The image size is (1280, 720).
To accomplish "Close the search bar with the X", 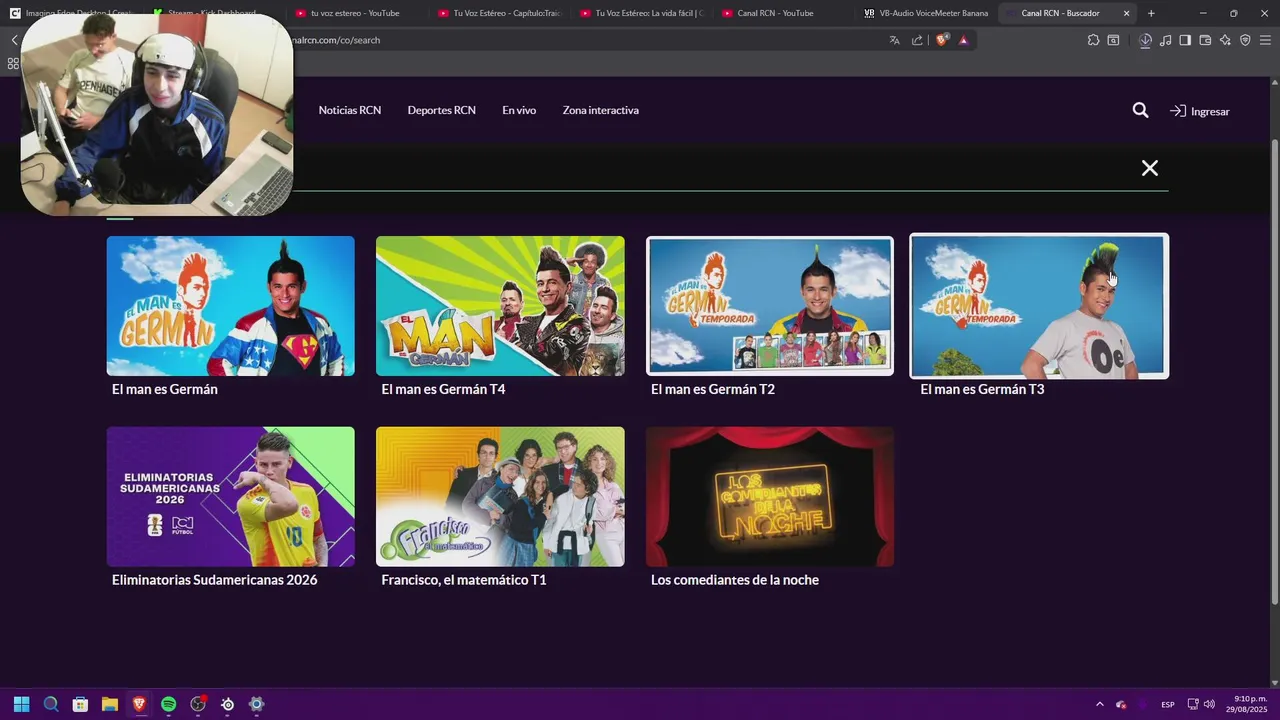I will click(1150, 168).
